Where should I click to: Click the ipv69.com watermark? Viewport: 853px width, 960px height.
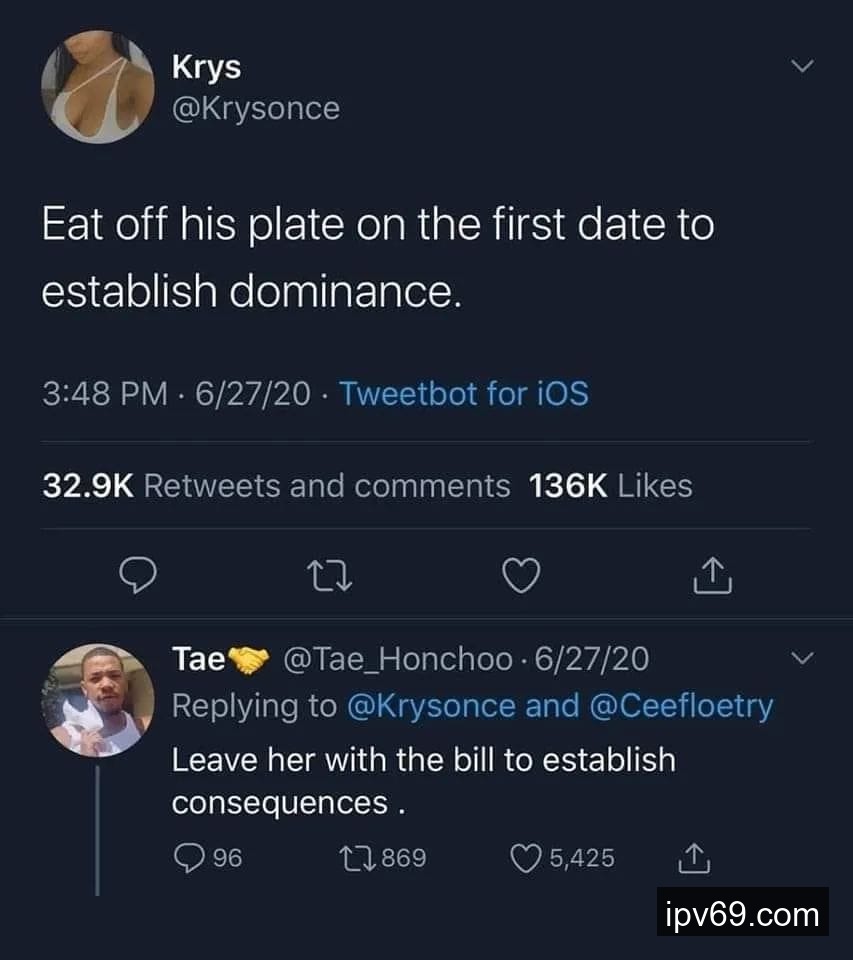741,913
